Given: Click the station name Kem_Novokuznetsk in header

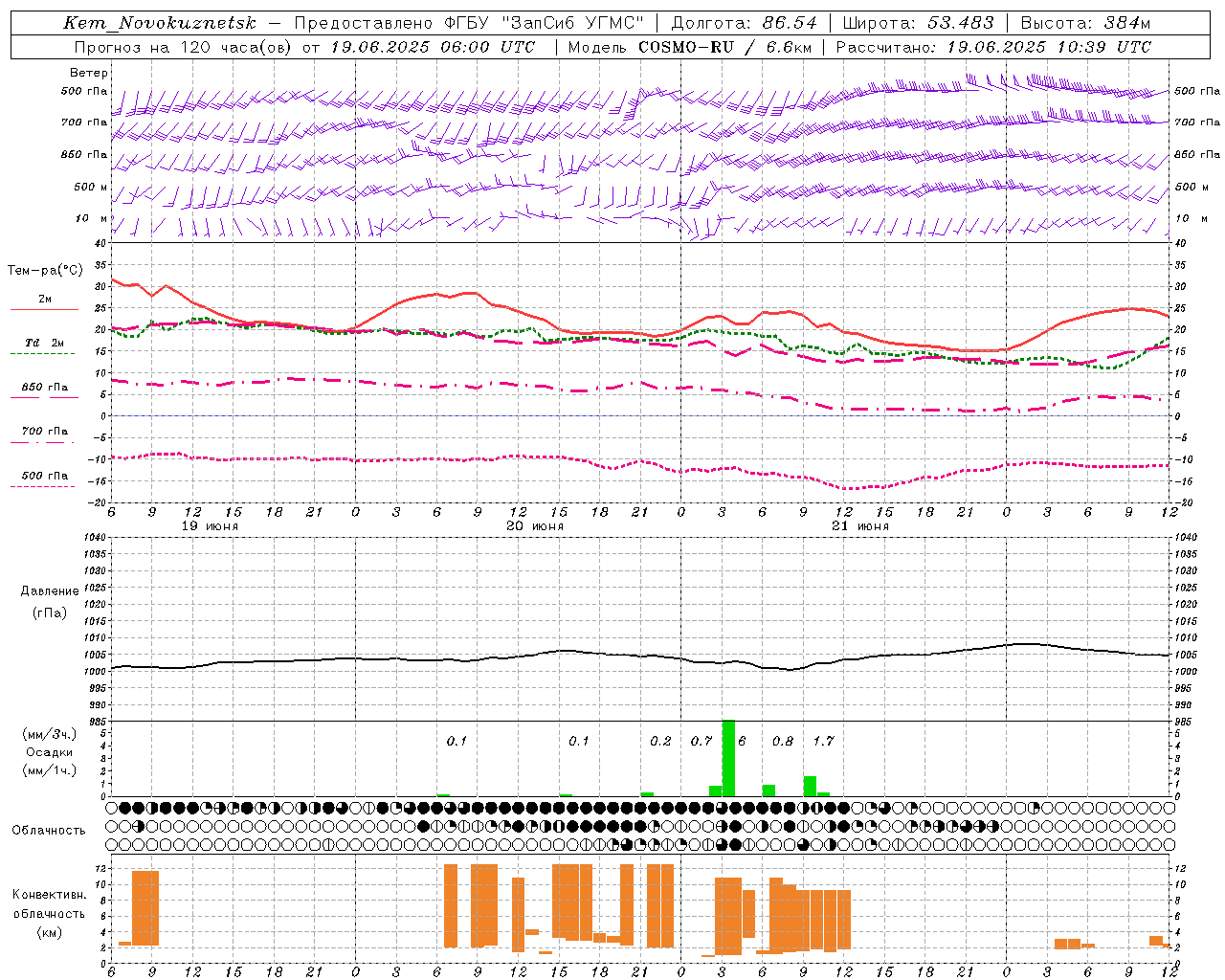Looking at the screenshot, I should (160, 23).
